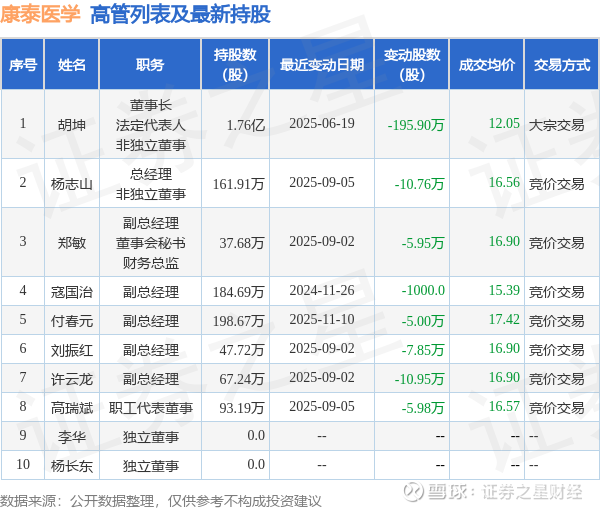Click the 数据来源 footer disclaimer text
600x510 pixels.
[x=161, y=501]
